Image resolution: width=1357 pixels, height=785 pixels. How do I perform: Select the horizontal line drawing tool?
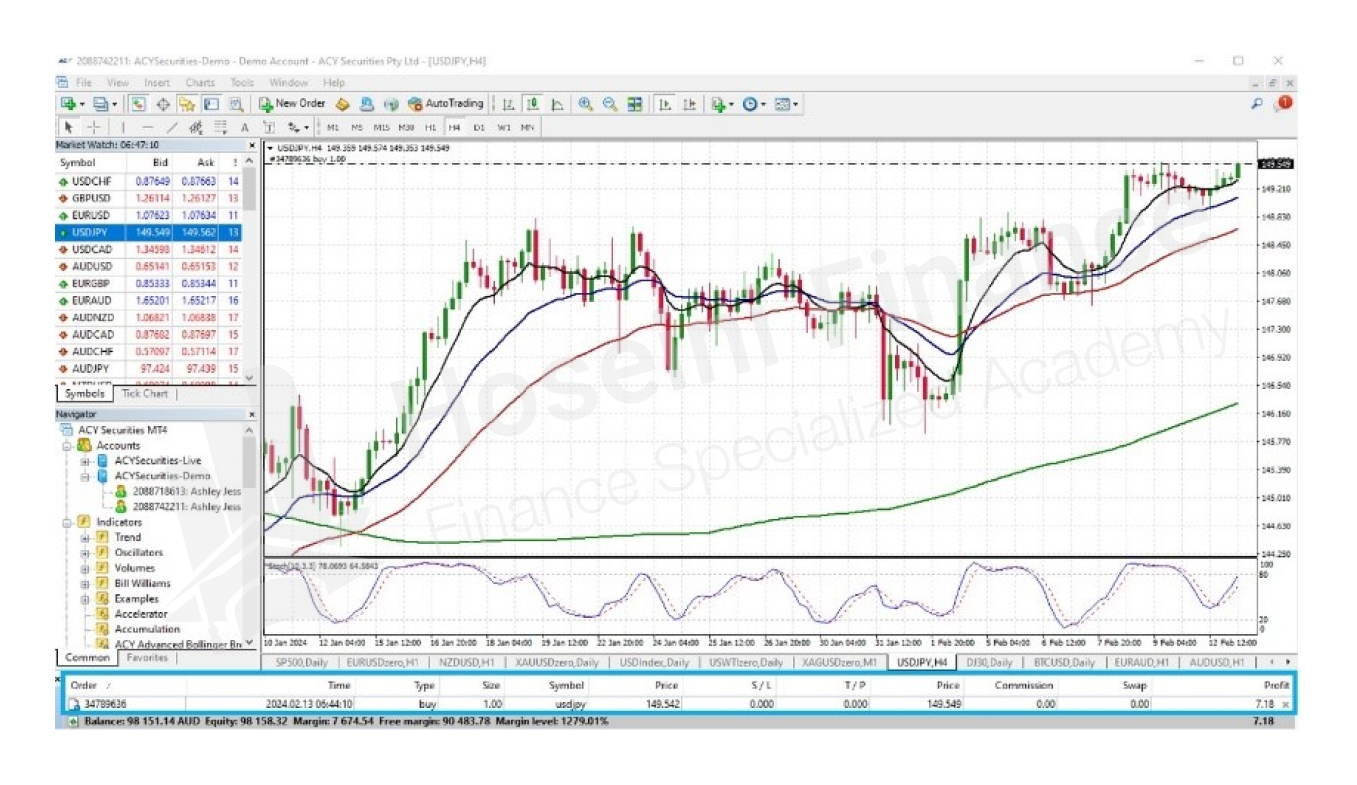tap(148, 127)
